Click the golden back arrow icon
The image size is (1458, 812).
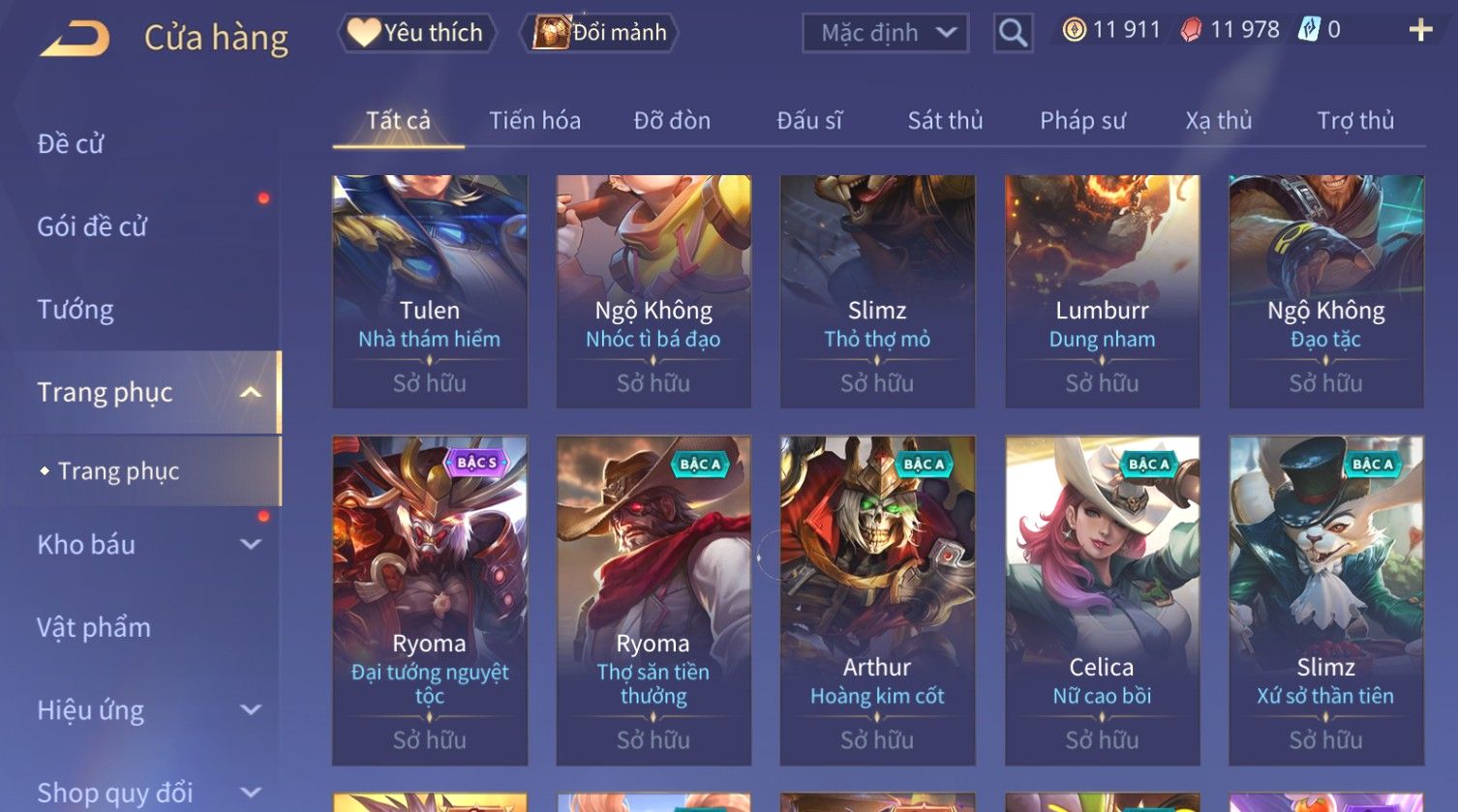tap(75, 39)
